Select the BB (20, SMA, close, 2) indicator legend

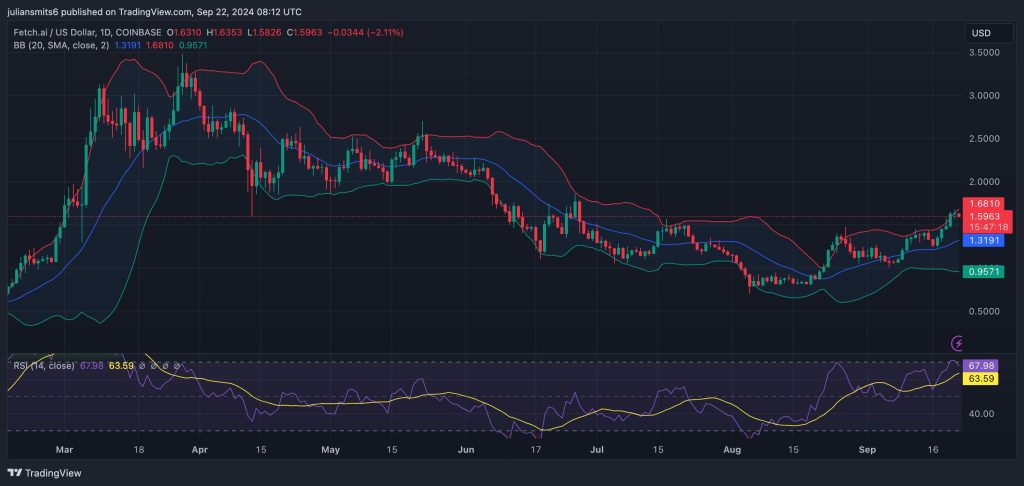coord(61,44)
